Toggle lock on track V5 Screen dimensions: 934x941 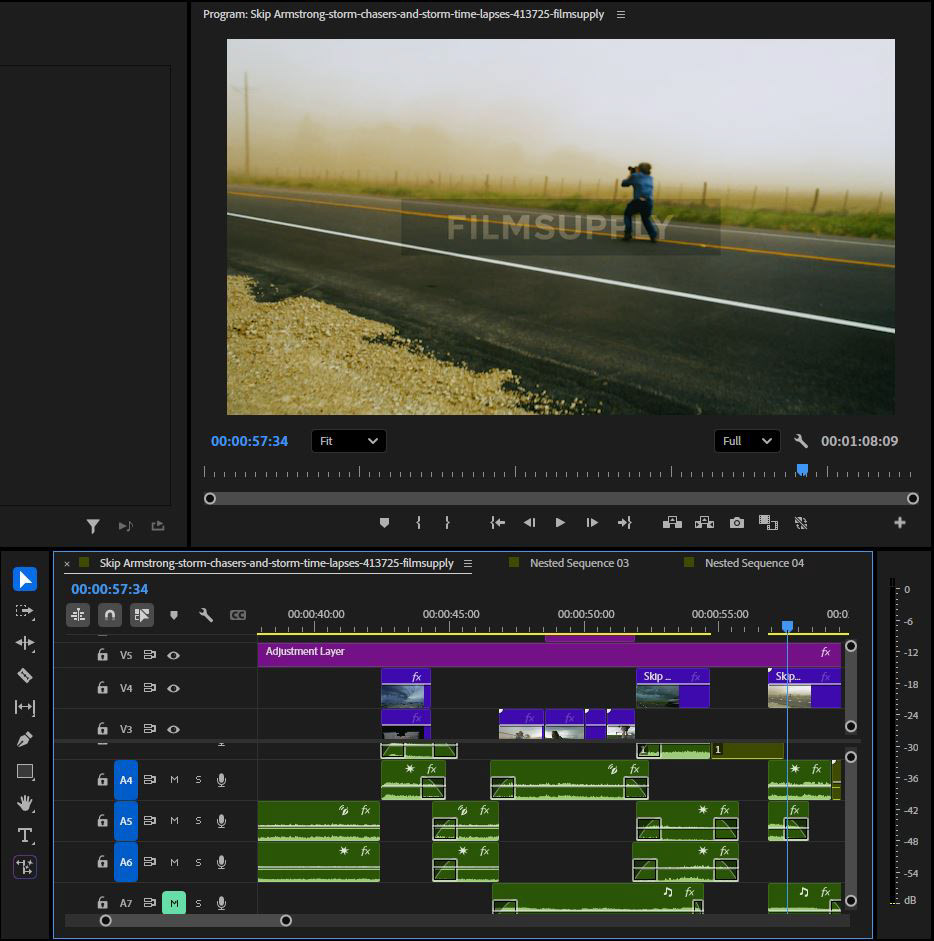(103, 655)
